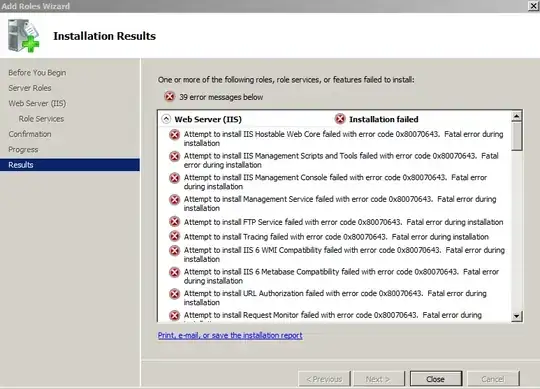The image size is (540, 389).
Task: Select the Progress step
Action: coord(23,149)
